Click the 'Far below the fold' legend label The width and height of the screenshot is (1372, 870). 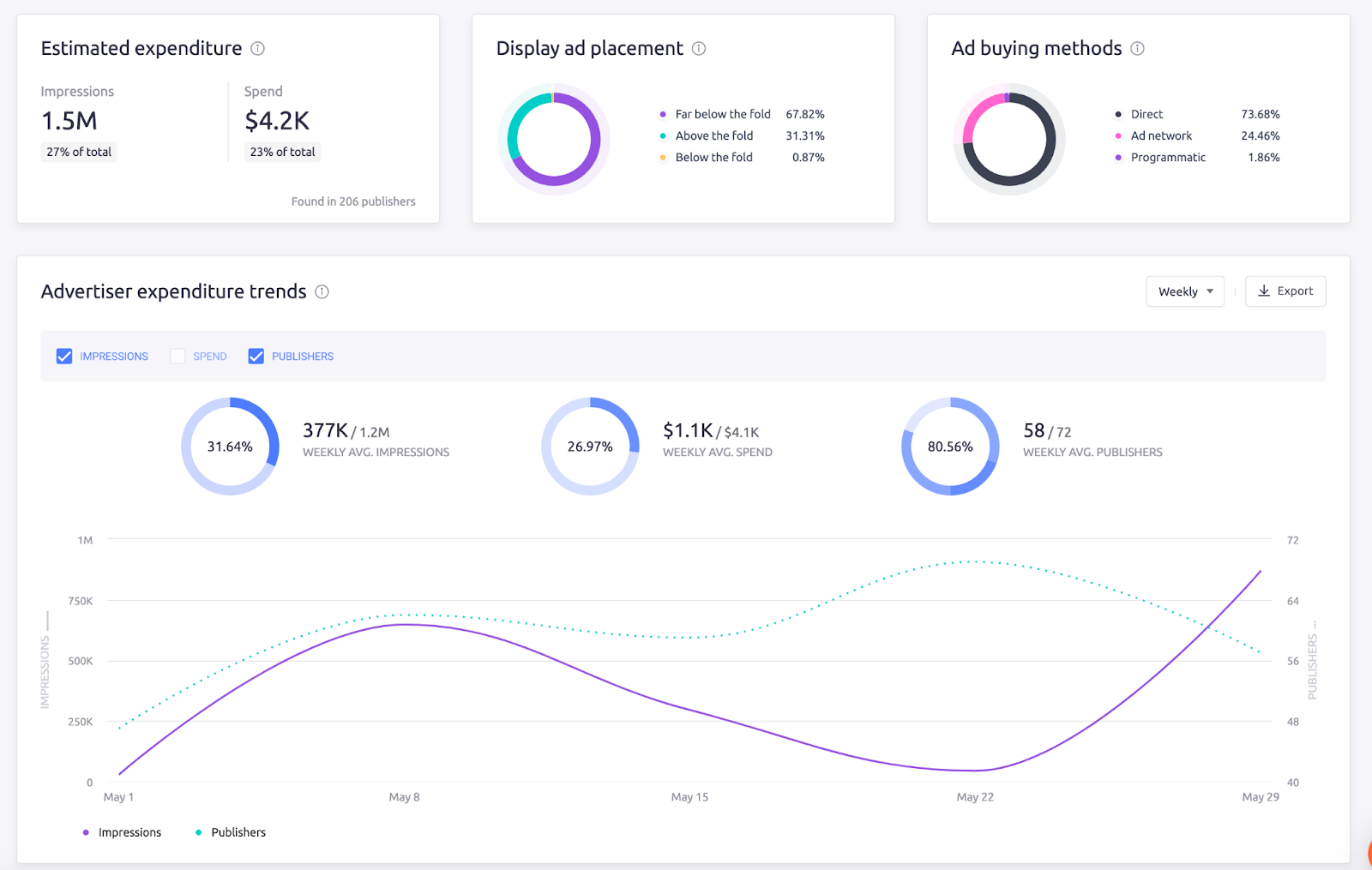click(723, 114)
